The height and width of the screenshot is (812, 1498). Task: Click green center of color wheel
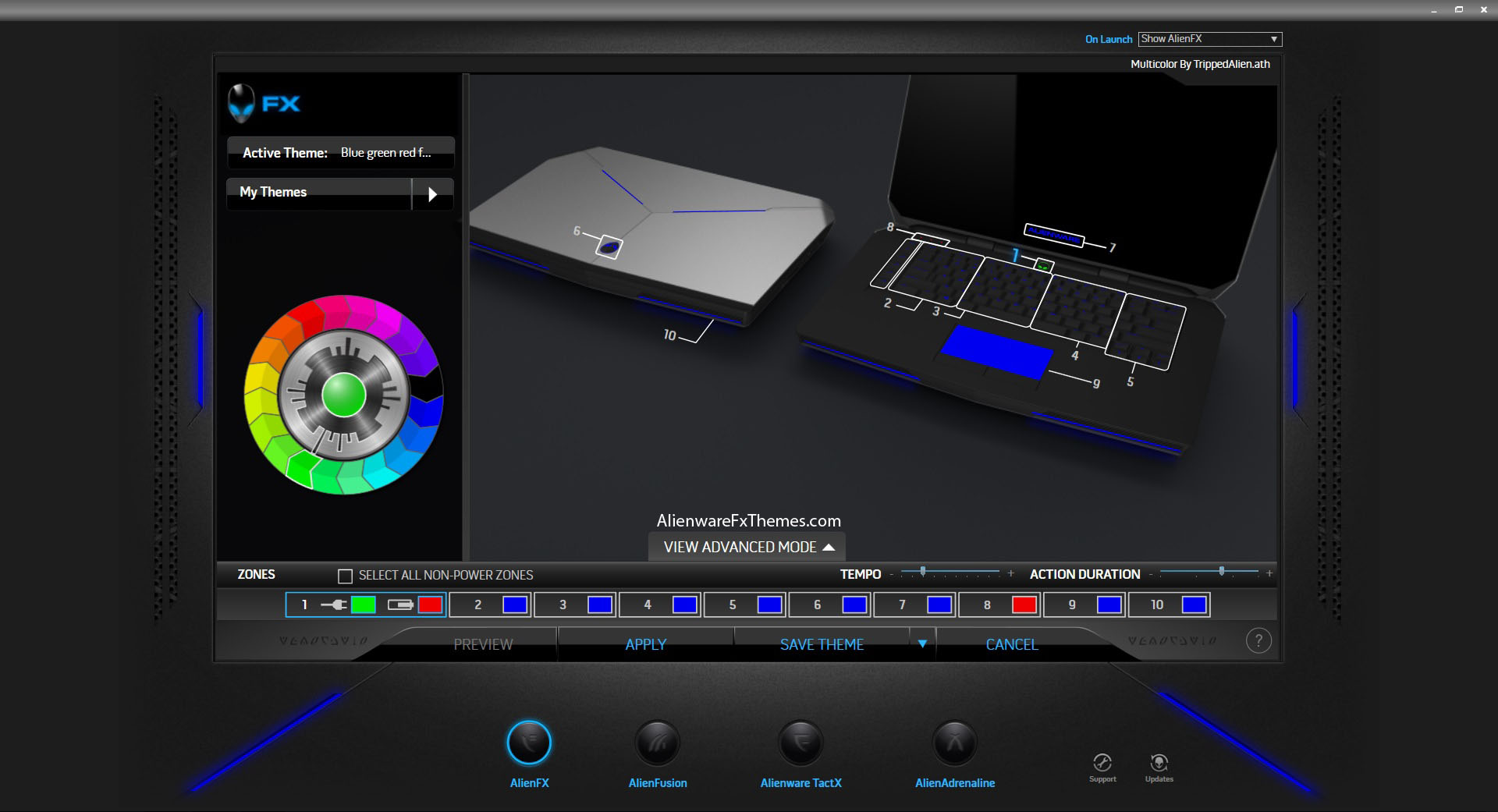tap(344, 395)
